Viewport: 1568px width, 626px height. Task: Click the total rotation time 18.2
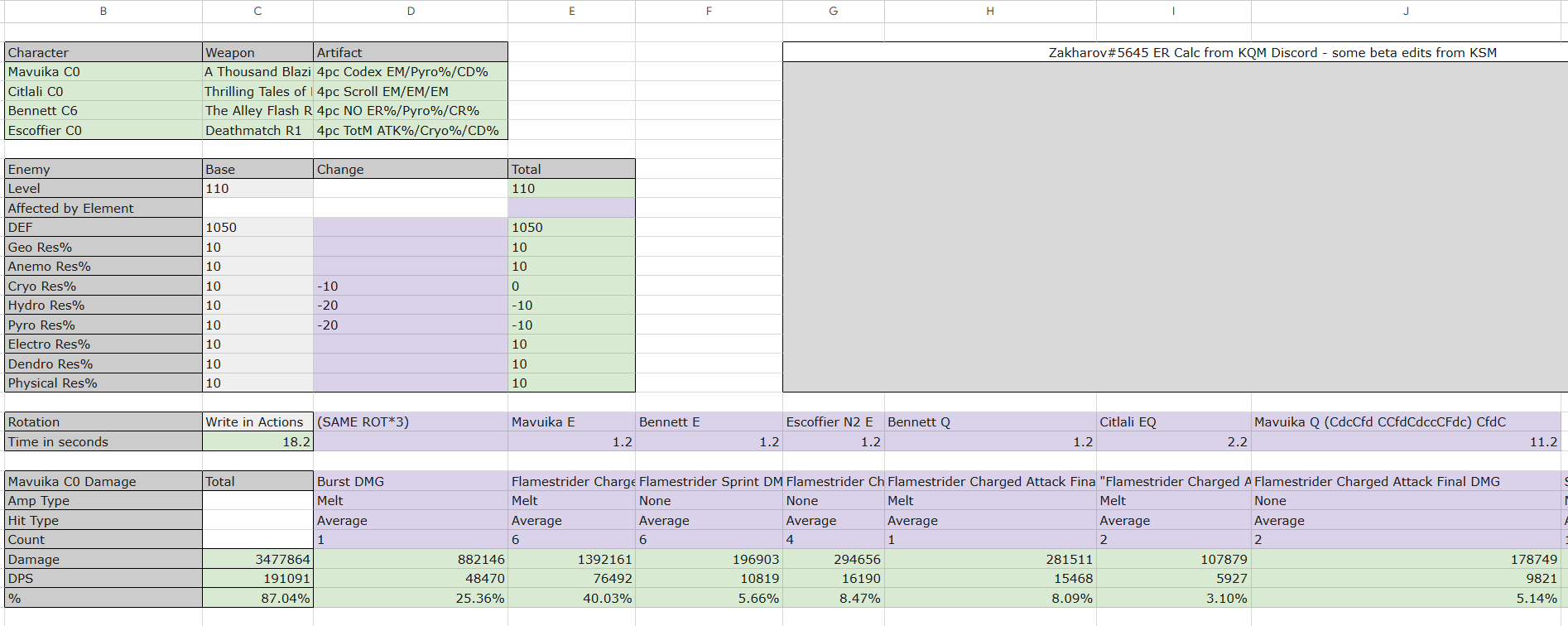(x=257, y=442)
